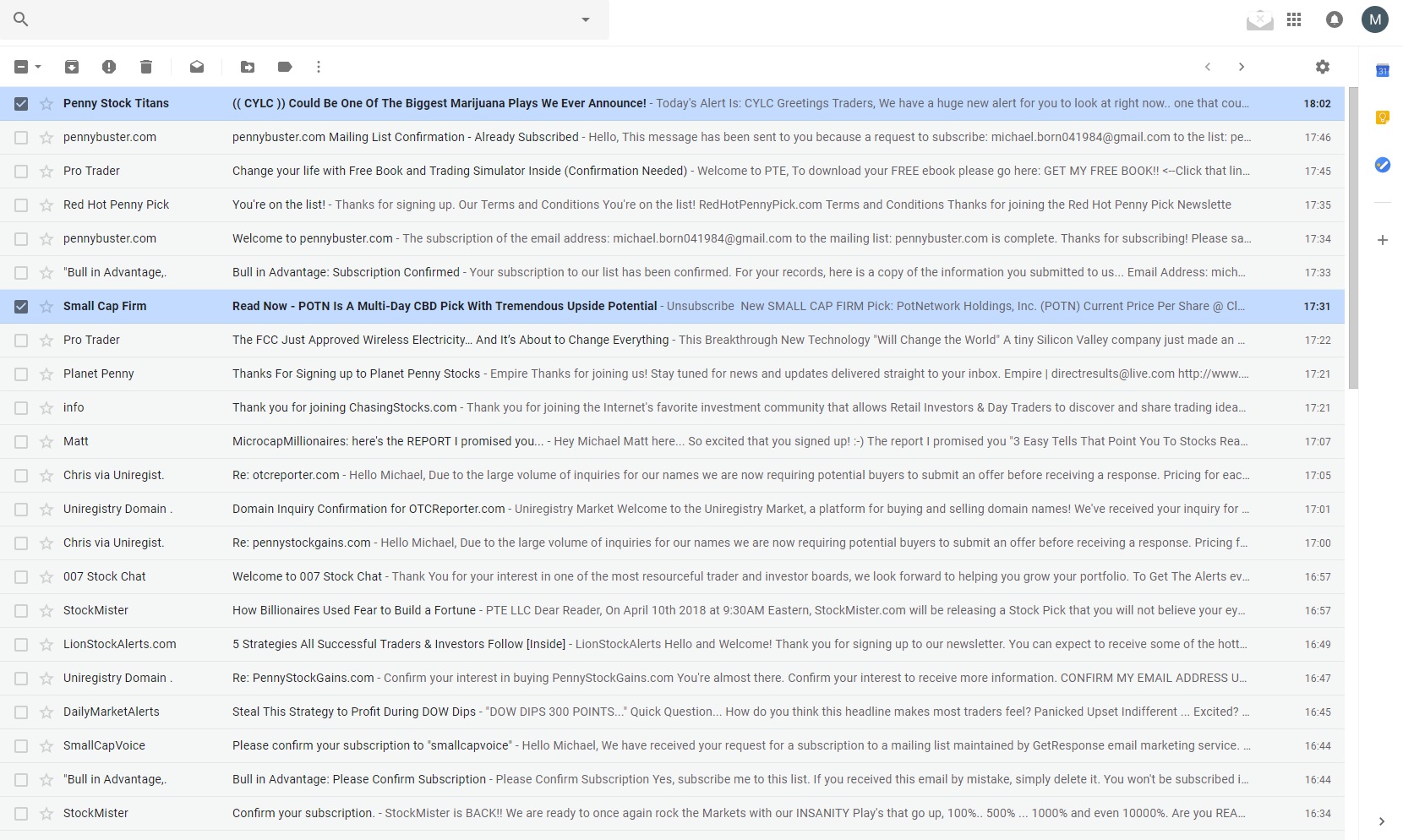Open 'Re: otcreporter.com' email
The height and width of the screenshot is (840, 1403).
coord(672,476)
